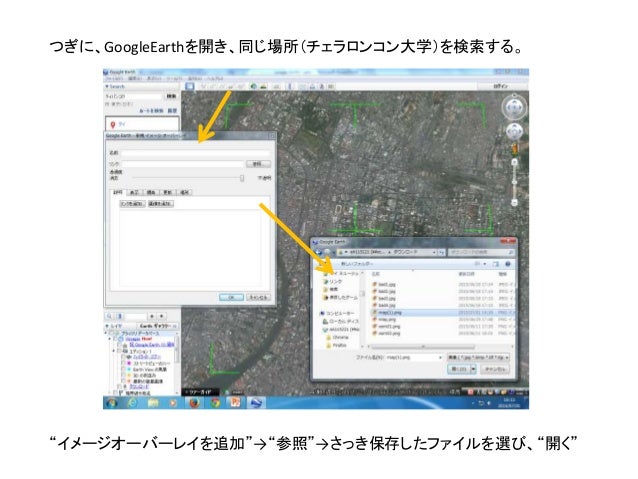Click the orange Pegman Street View icon
This screenshot has height=479, width=638.
point(515,149)
